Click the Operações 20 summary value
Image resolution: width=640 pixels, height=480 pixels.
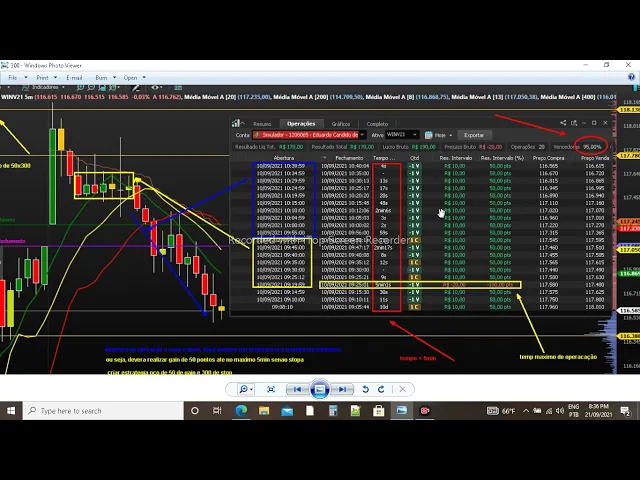[527, 147]
